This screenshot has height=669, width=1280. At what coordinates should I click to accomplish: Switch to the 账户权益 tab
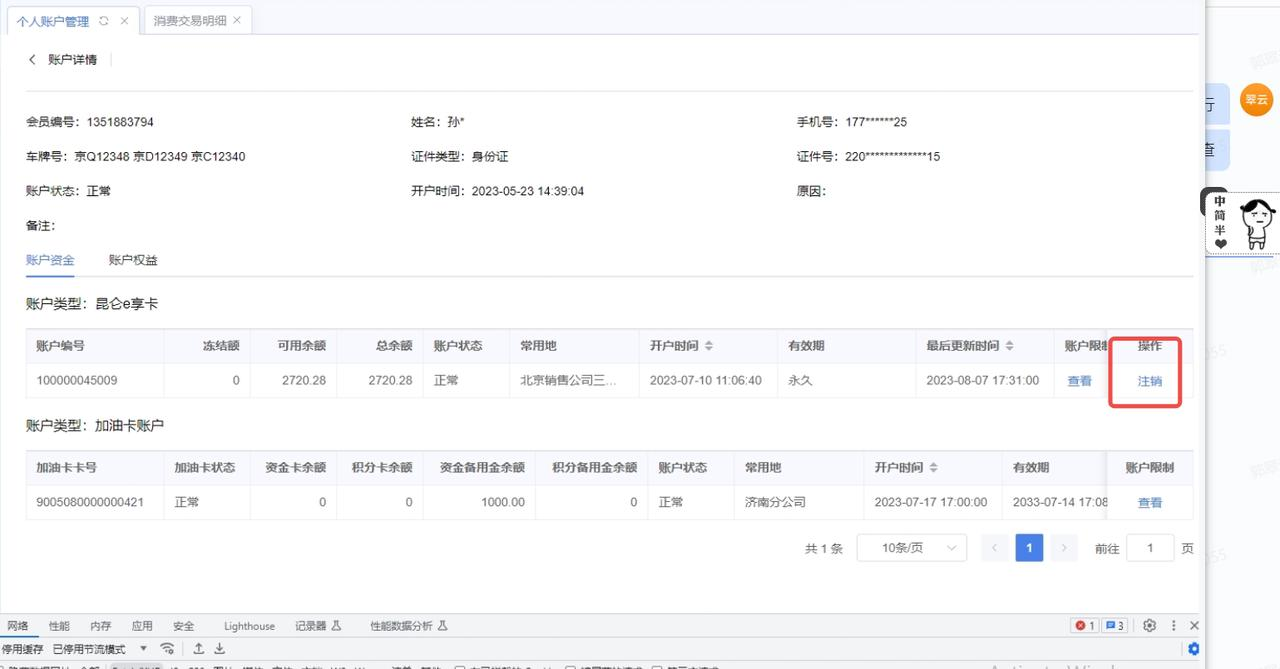tap(133, 260)
